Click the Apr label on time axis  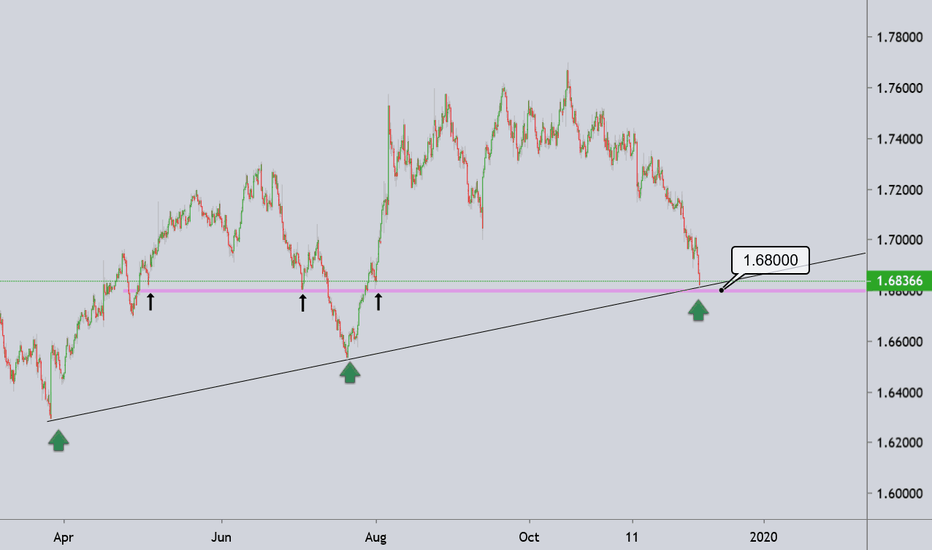63,536
